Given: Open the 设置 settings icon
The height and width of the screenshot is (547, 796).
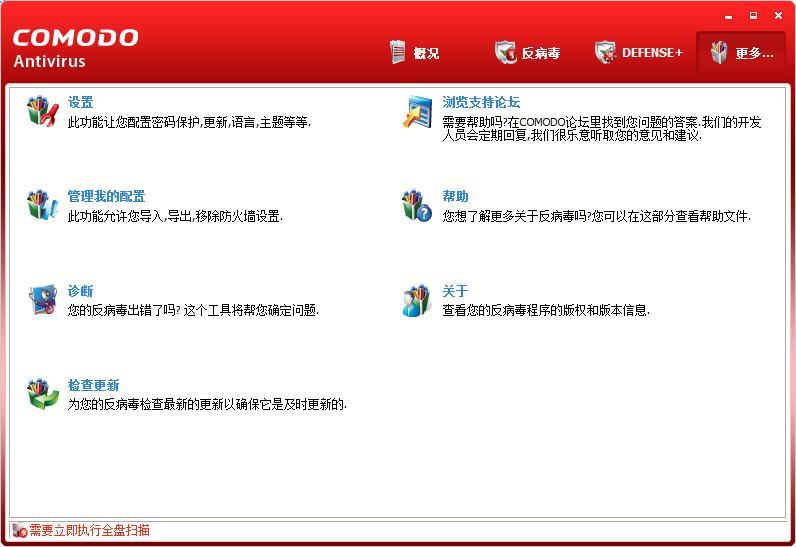Looking at the screenshot, I should [x=43, y=110].
